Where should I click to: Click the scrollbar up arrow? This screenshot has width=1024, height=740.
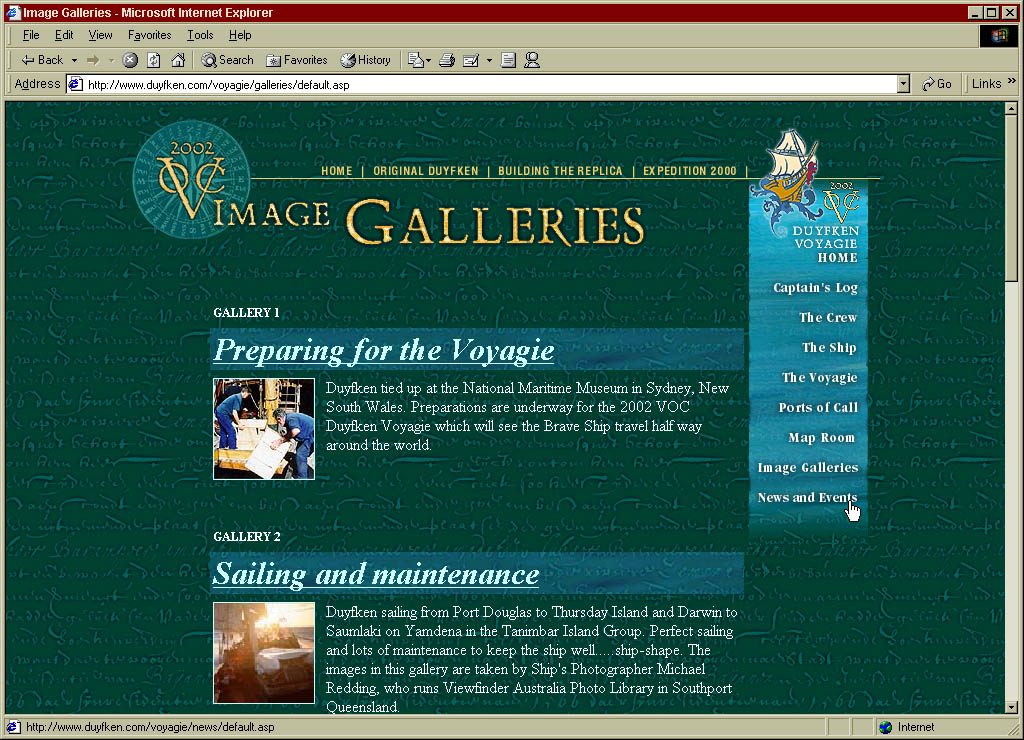(1011, 108)
